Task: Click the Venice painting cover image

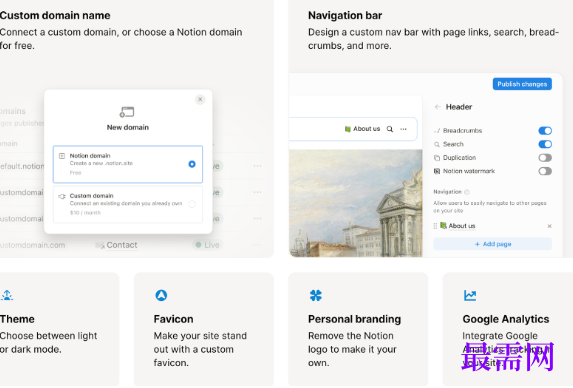Action: (356, 203)
